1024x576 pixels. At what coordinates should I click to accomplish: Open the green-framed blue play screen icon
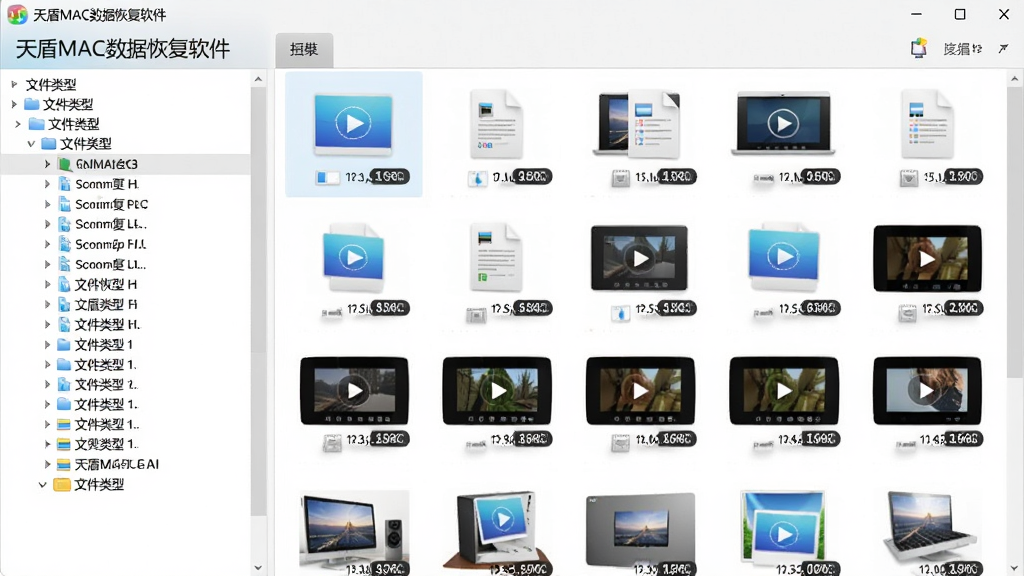click(x=782, y=528)
